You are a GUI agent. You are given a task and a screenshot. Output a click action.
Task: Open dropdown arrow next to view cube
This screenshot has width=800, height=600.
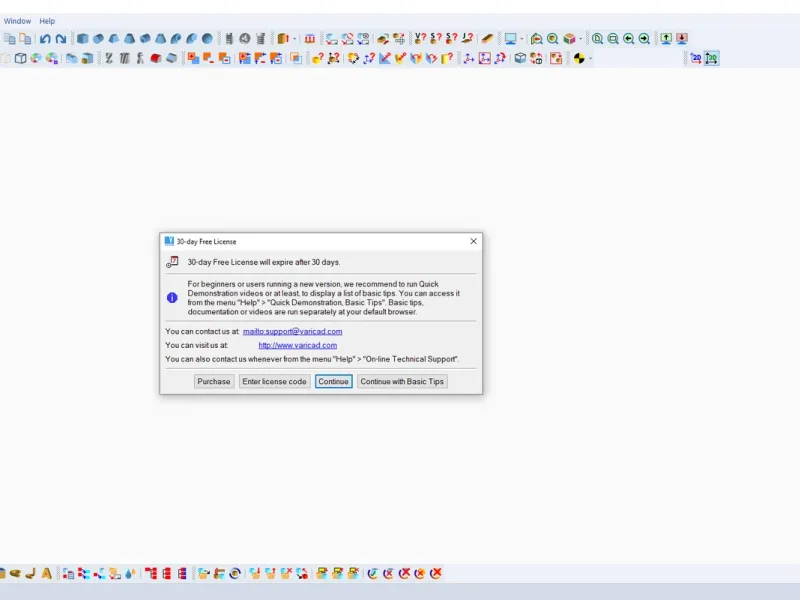[581, 39]
